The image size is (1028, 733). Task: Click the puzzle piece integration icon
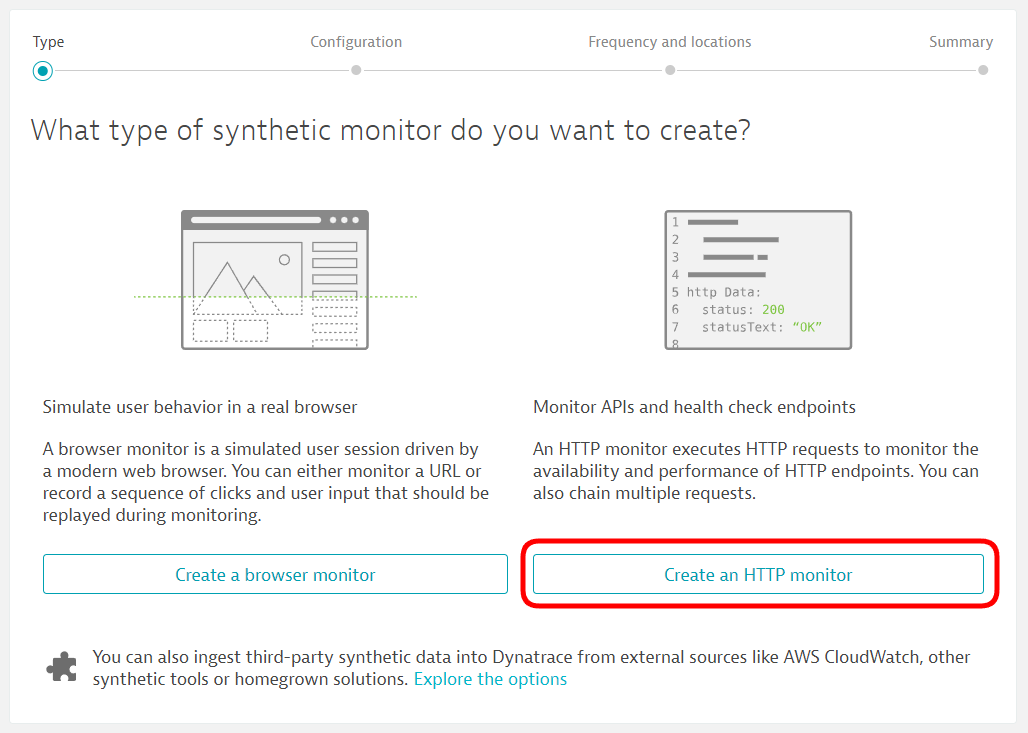click(x=62, y=667)
